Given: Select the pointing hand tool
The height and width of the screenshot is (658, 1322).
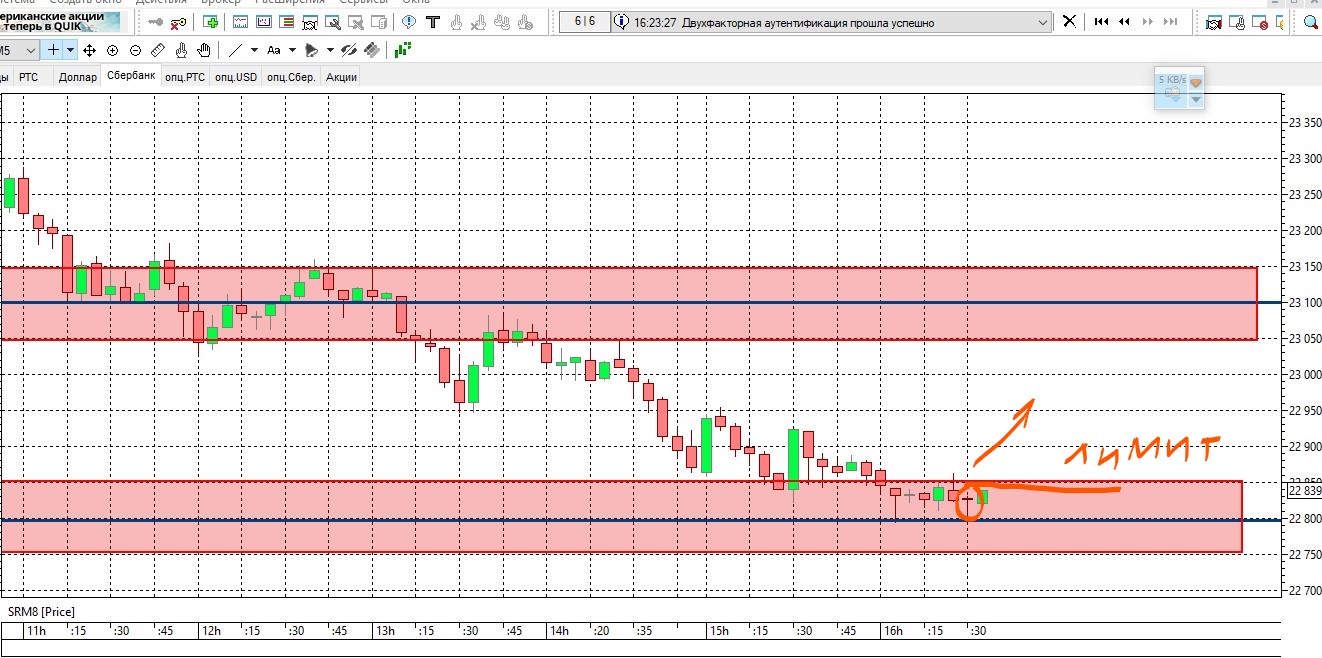Looking at the screenshot, I should [x=181, y=50].
